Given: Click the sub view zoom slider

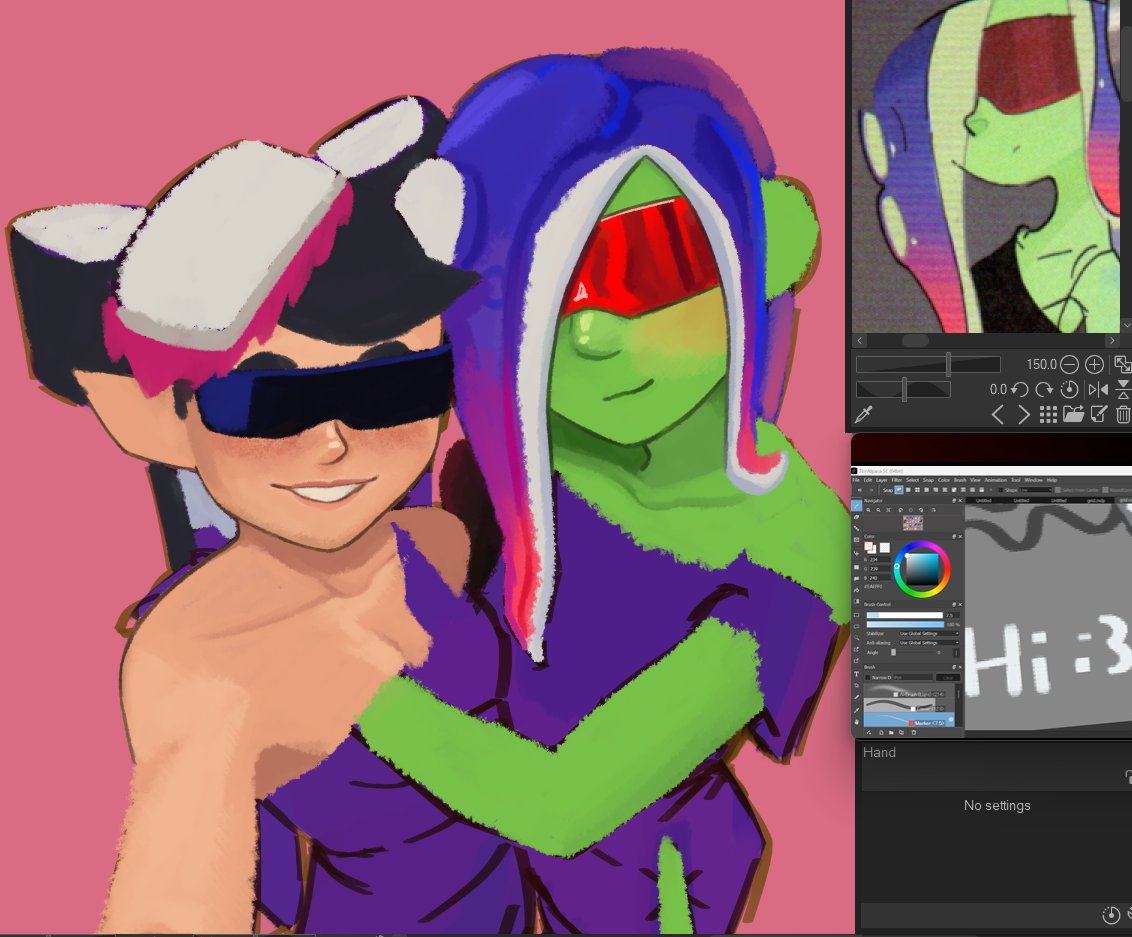Looking at the screenshot, I should 928,365.
